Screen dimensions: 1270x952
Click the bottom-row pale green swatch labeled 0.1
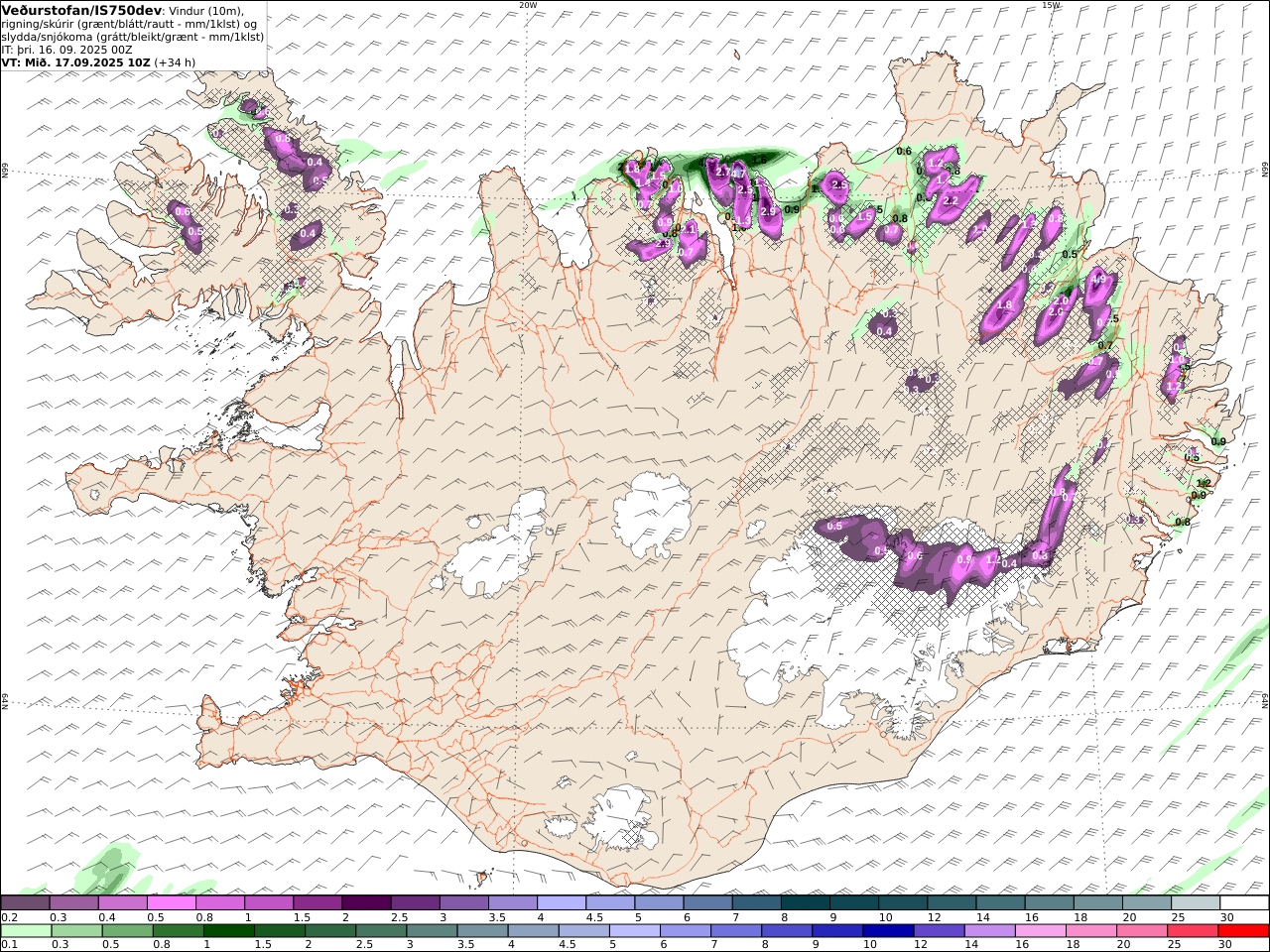tap(26, 931)
